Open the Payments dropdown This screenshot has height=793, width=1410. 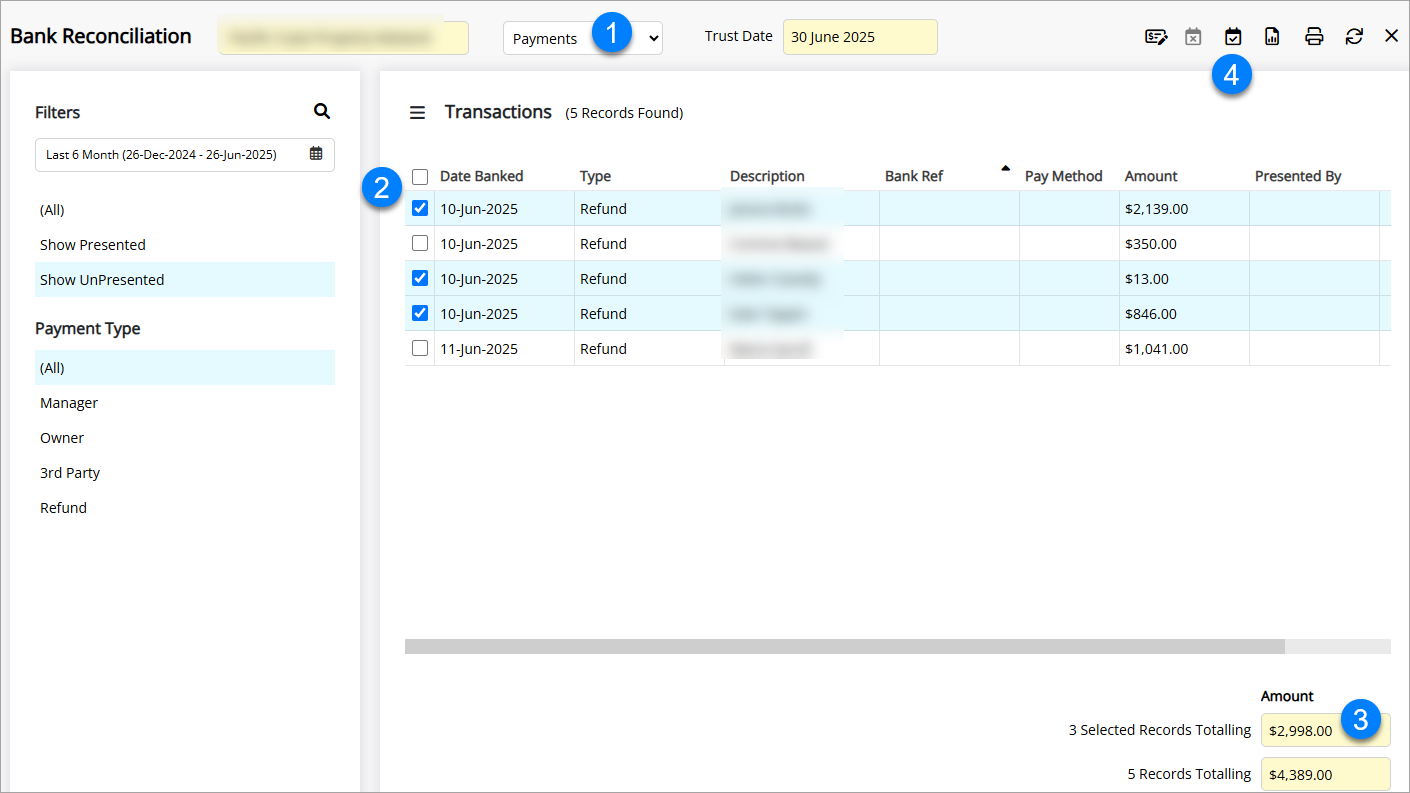582,38
